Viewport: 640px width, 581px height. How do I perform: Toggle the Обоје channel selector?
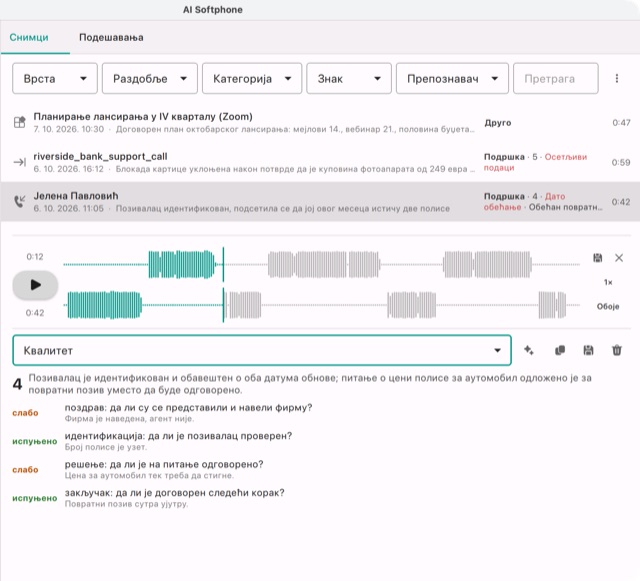608,306
